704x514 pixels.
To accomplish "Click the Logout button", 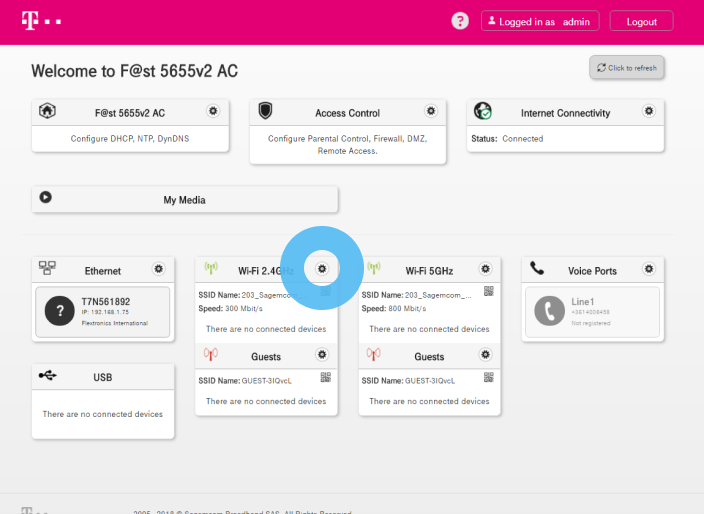I will (x=641, y=21).
